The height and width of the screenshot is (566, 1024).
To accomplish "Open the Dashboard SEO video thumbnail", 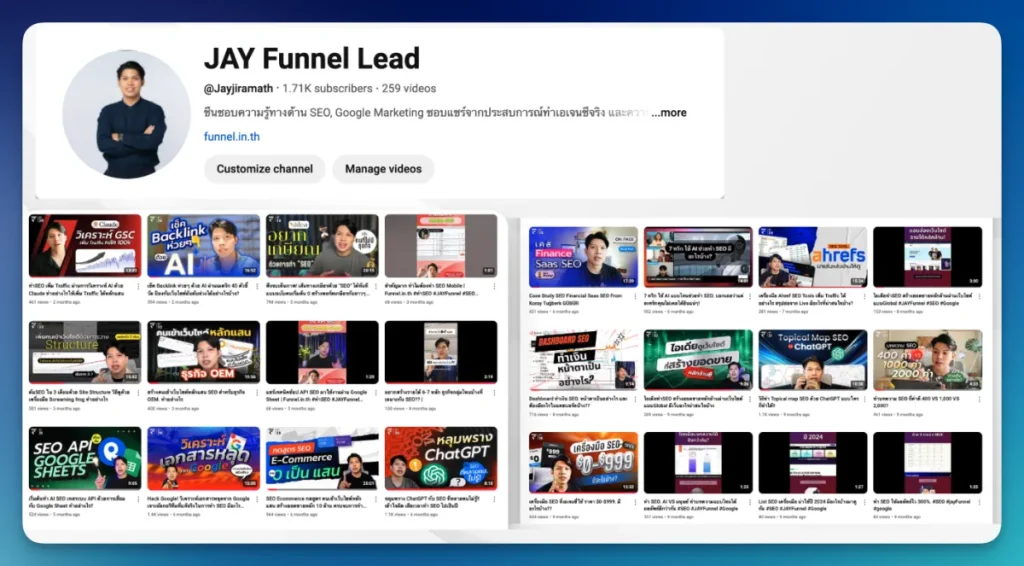I will click(x=583, y=360).
